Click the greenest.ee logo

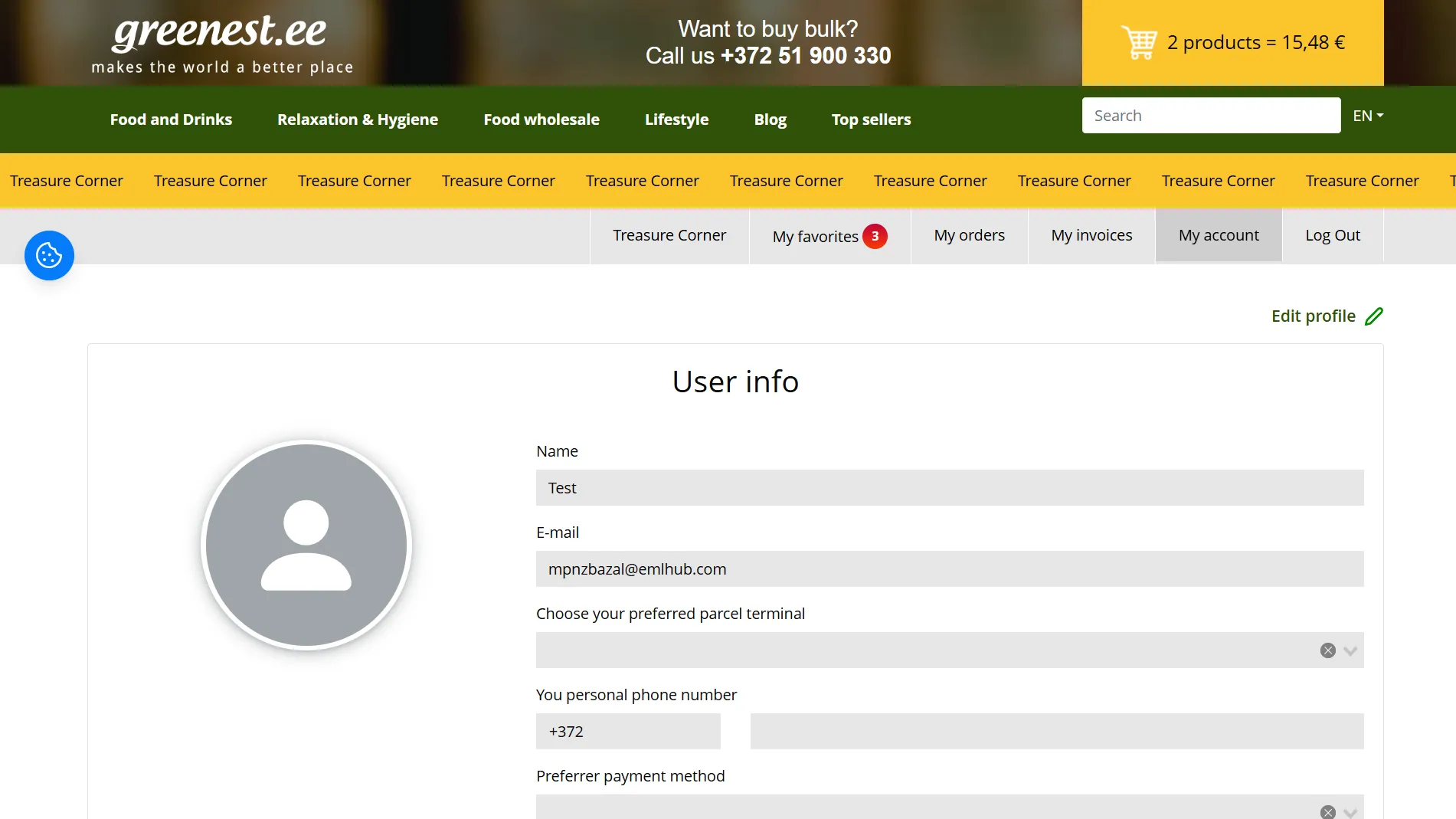click(x=222, y=44)
